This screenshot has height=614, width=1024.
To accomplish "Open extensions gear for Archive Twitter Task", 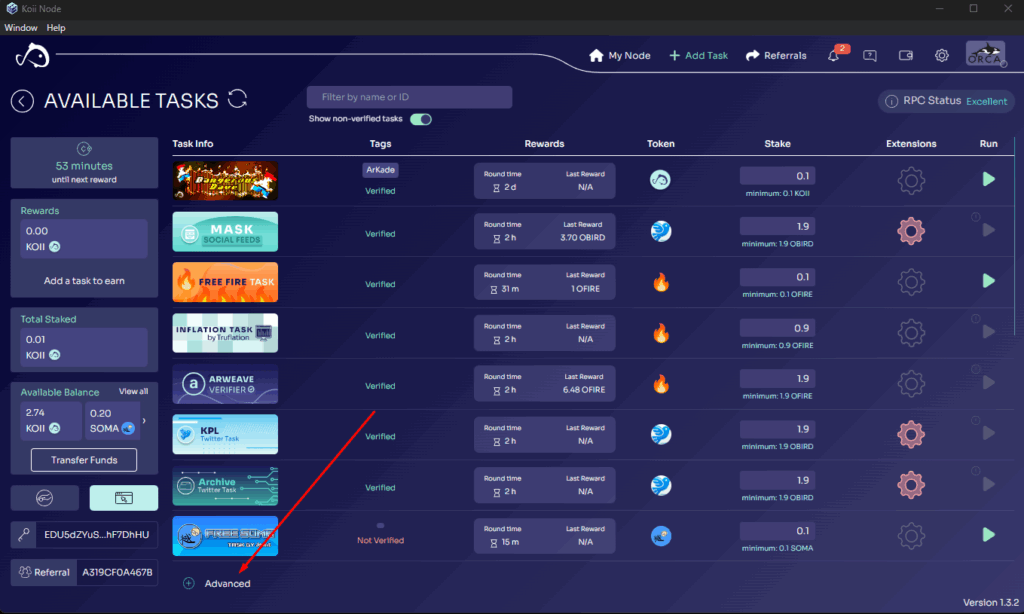I will (911, 485).
